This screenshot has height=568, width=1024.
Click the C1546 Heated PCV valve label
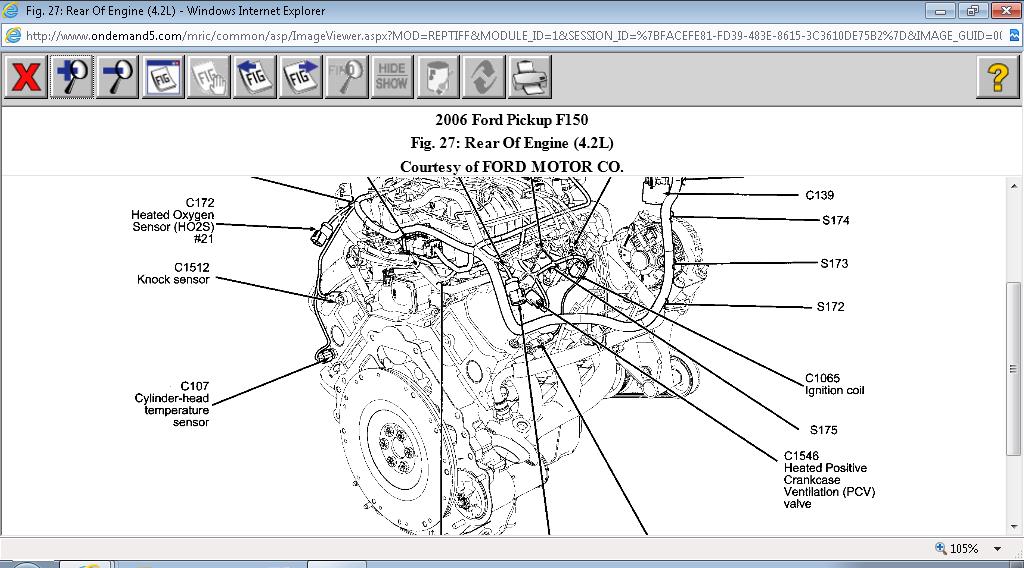coord(829,480)
